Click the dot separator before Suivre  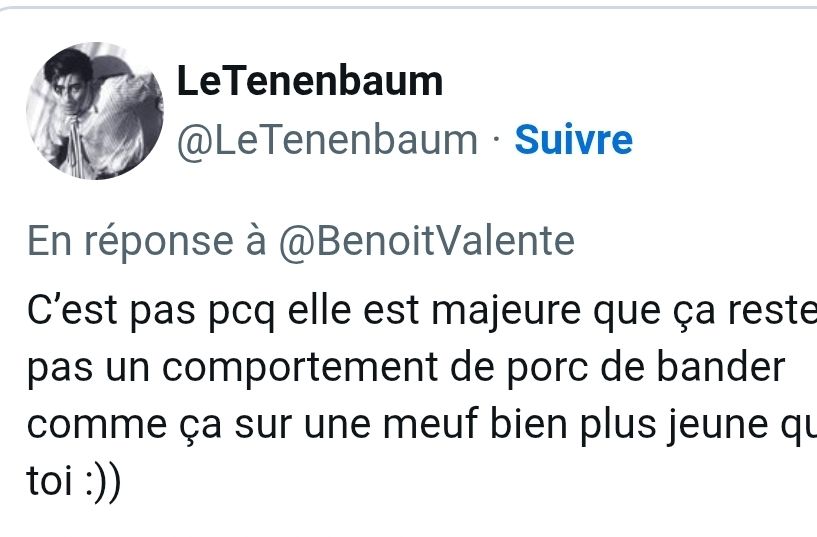pos(497,140)
